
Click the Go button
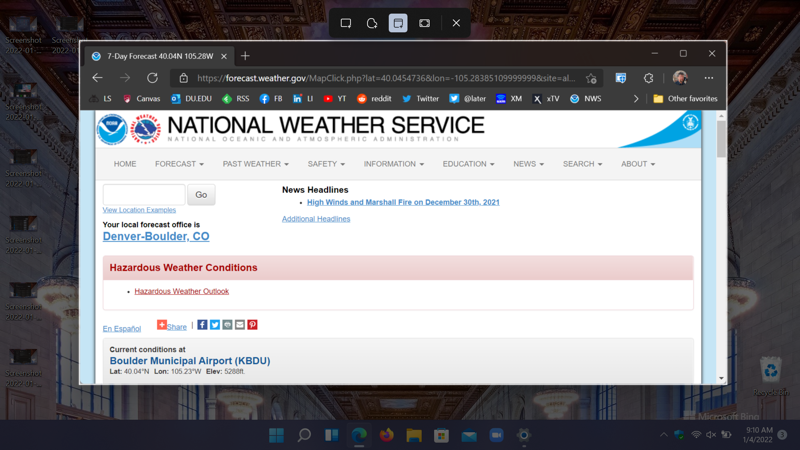pos(201,194)
